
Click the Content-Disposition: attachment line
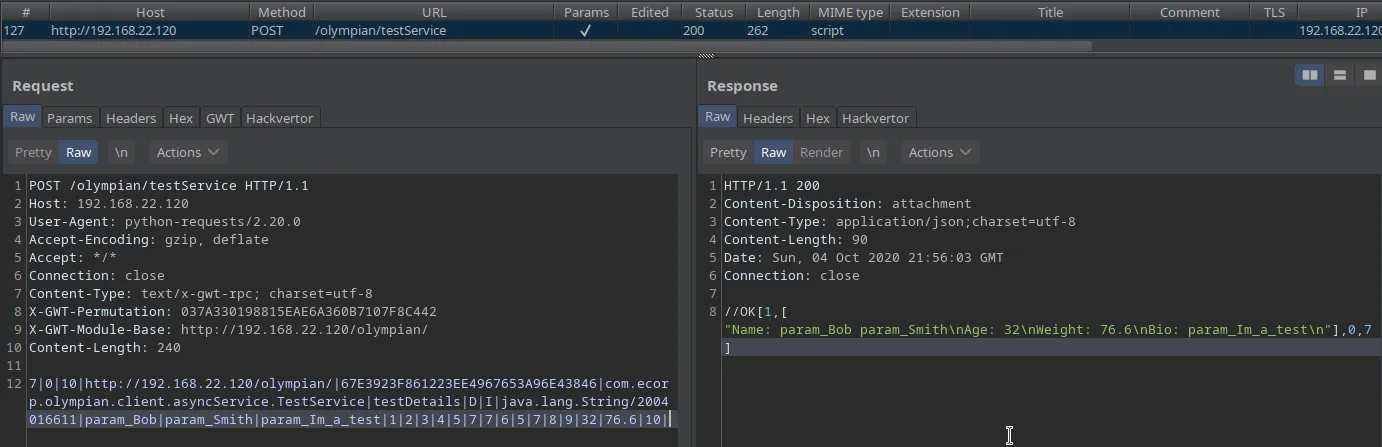848,204
